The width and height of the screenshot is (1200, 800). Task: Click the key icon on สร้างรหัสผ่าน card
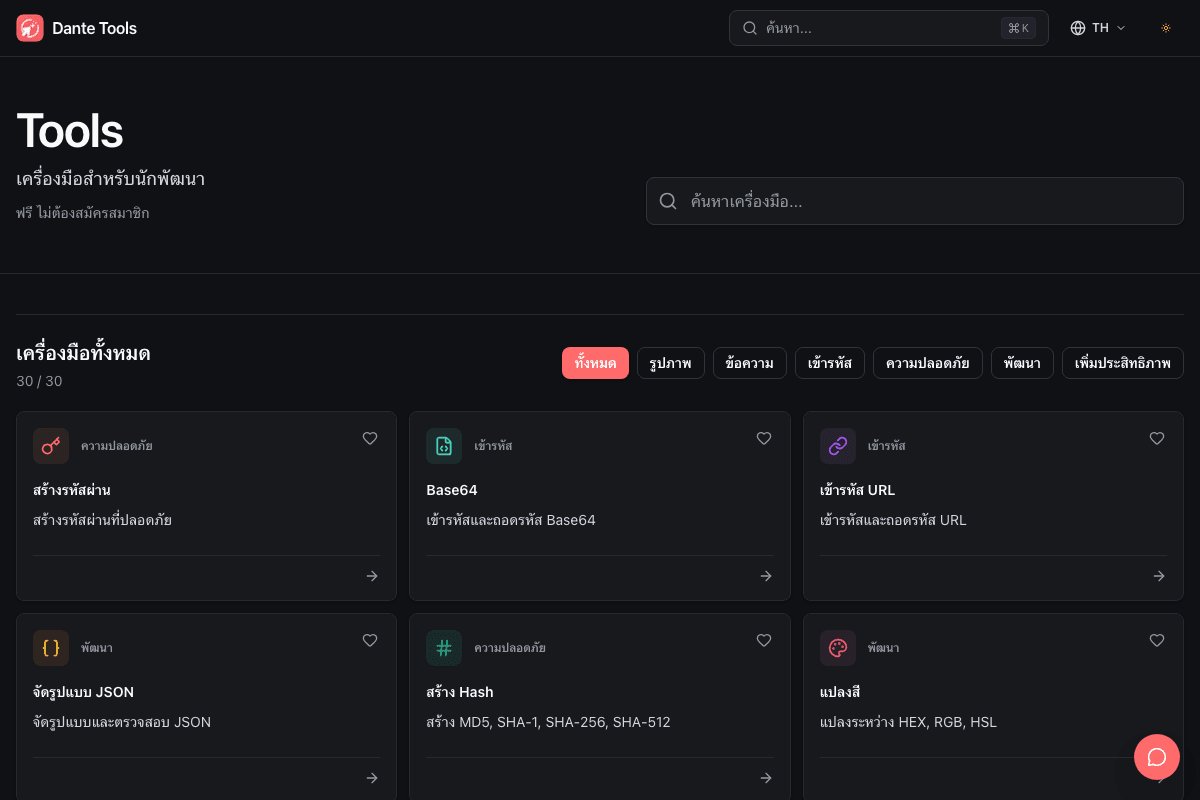point(51,446)
